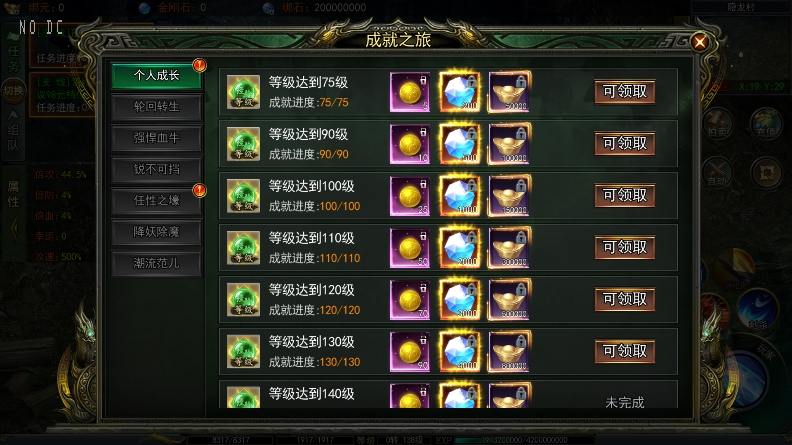Select the 个人成长 tab
Image resolution: width=792 pixels, height=445 pixels.
[x=157, y=76]
